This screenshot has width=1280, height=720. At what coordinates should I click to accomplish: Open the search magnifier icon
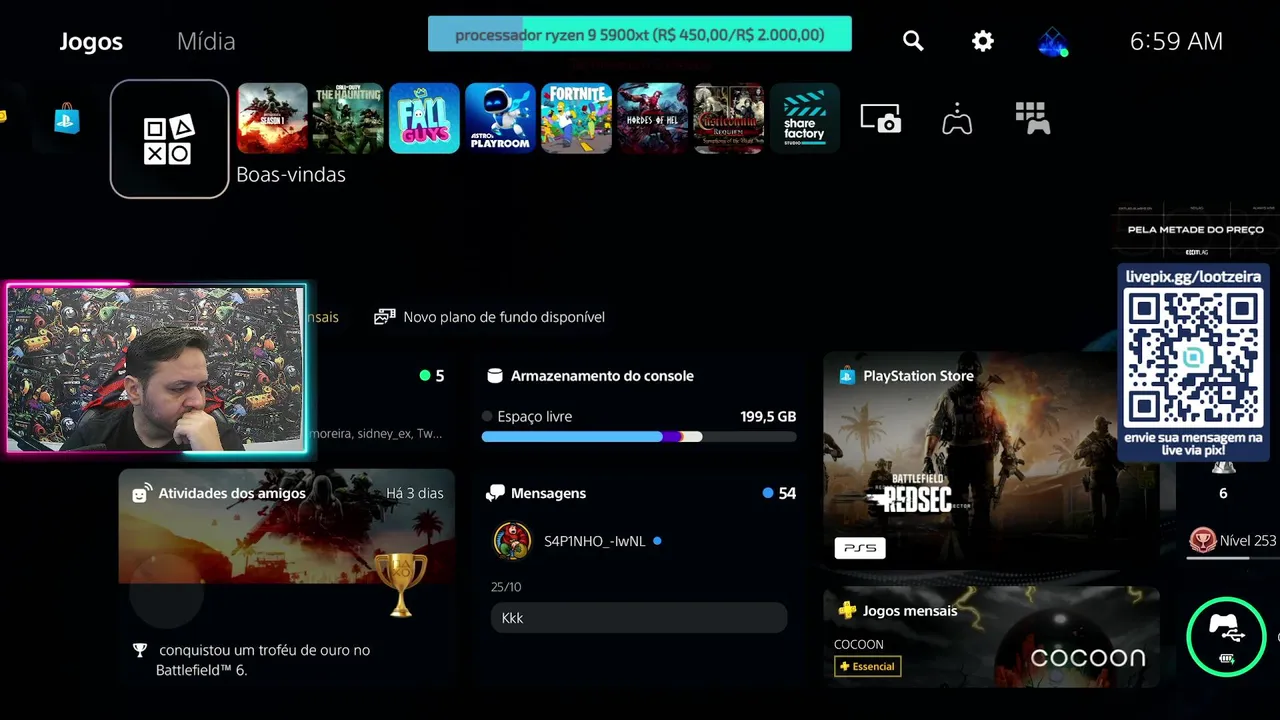pyautogui.click(x=913, y=41)
